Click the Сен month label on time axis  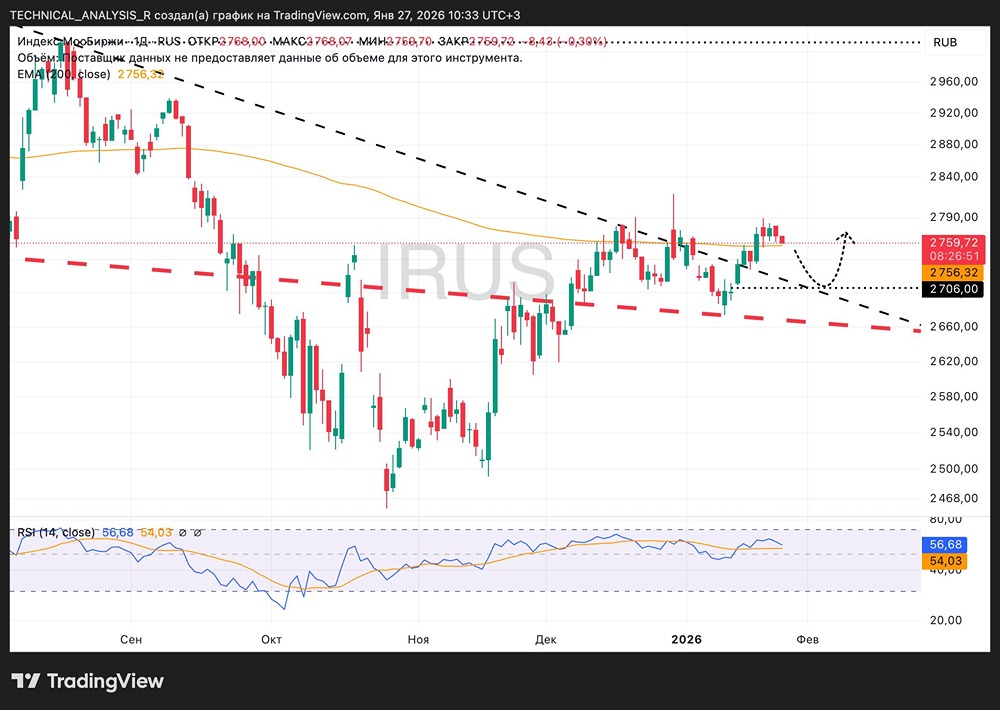(131, 639)
